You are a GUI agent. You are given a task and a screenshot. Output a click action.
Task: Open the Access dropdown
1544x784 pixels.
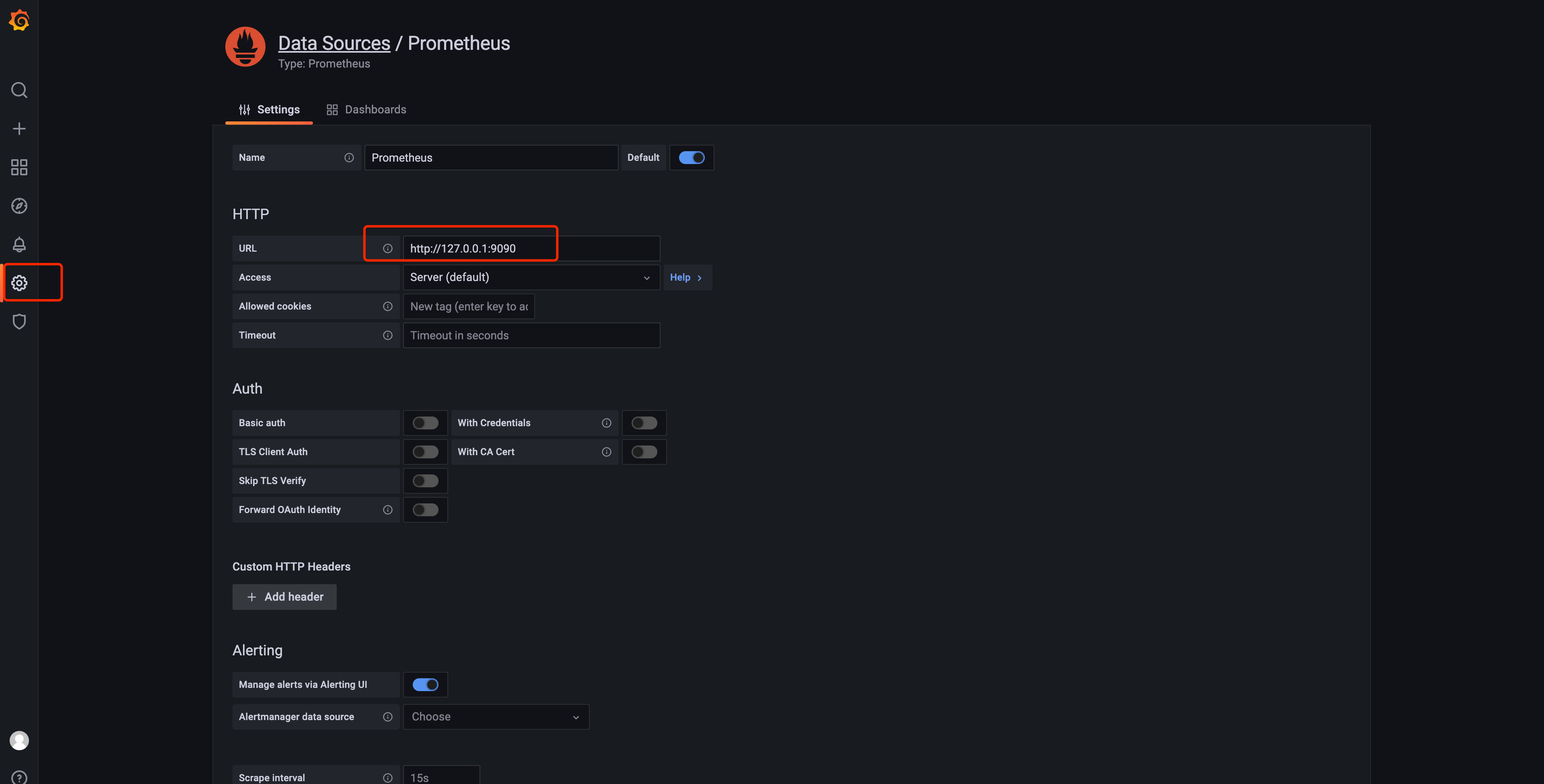pyautogui.click(x=531, y=277)
